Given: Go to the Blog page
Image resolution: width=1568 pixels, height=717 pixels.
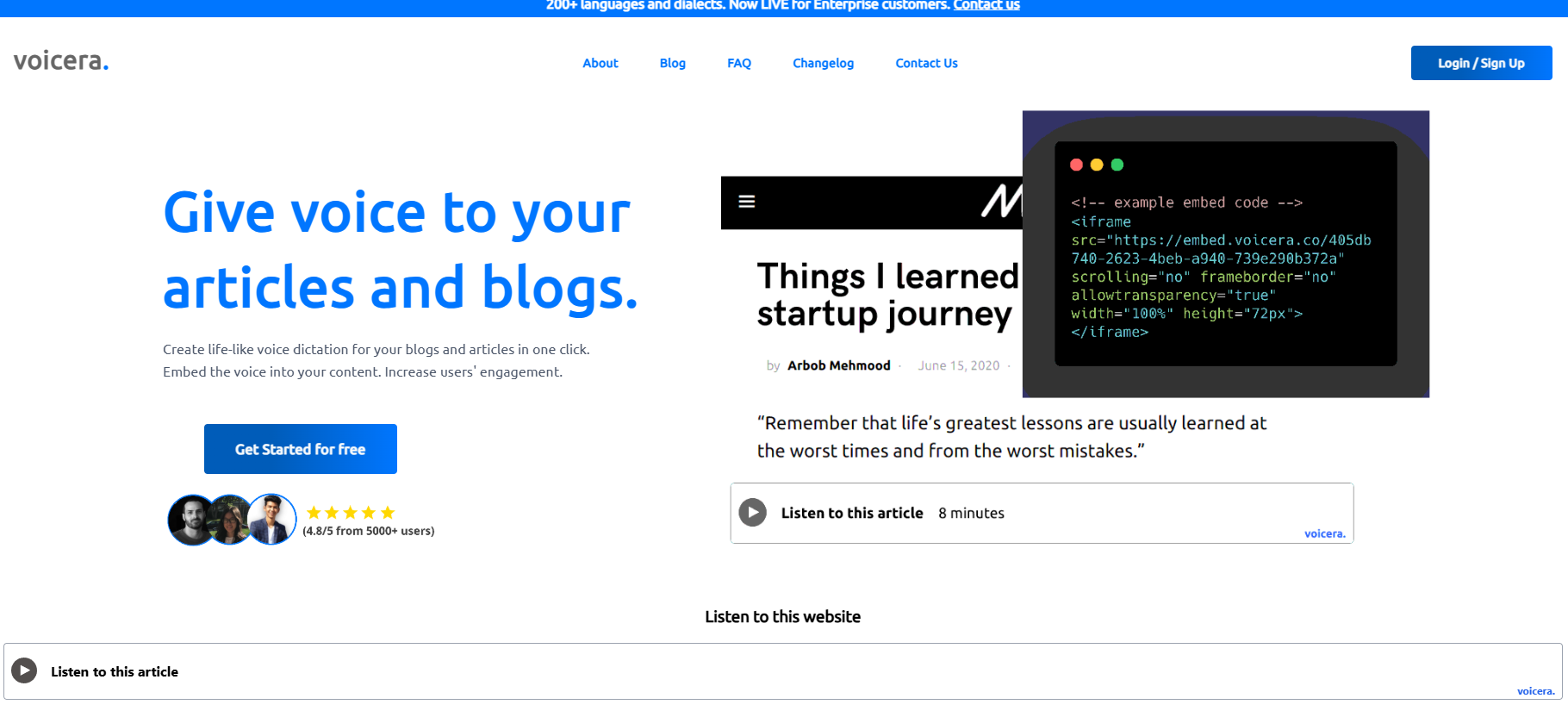Looking at the screenshot, I should click(x=672, y=63).
